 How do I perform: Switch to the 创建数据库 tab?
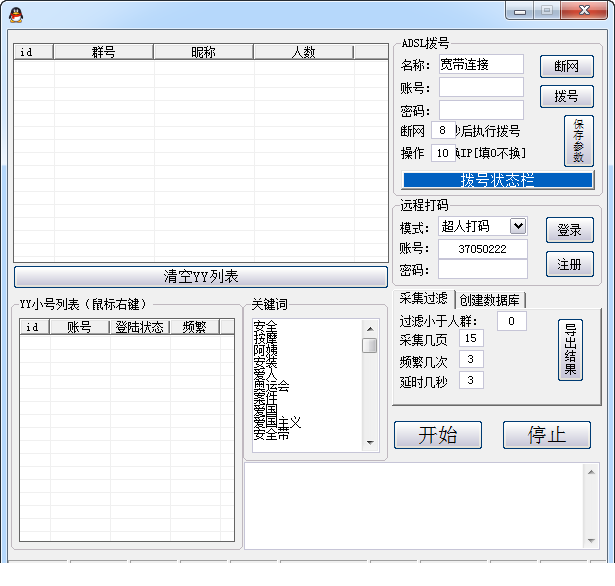489,300
